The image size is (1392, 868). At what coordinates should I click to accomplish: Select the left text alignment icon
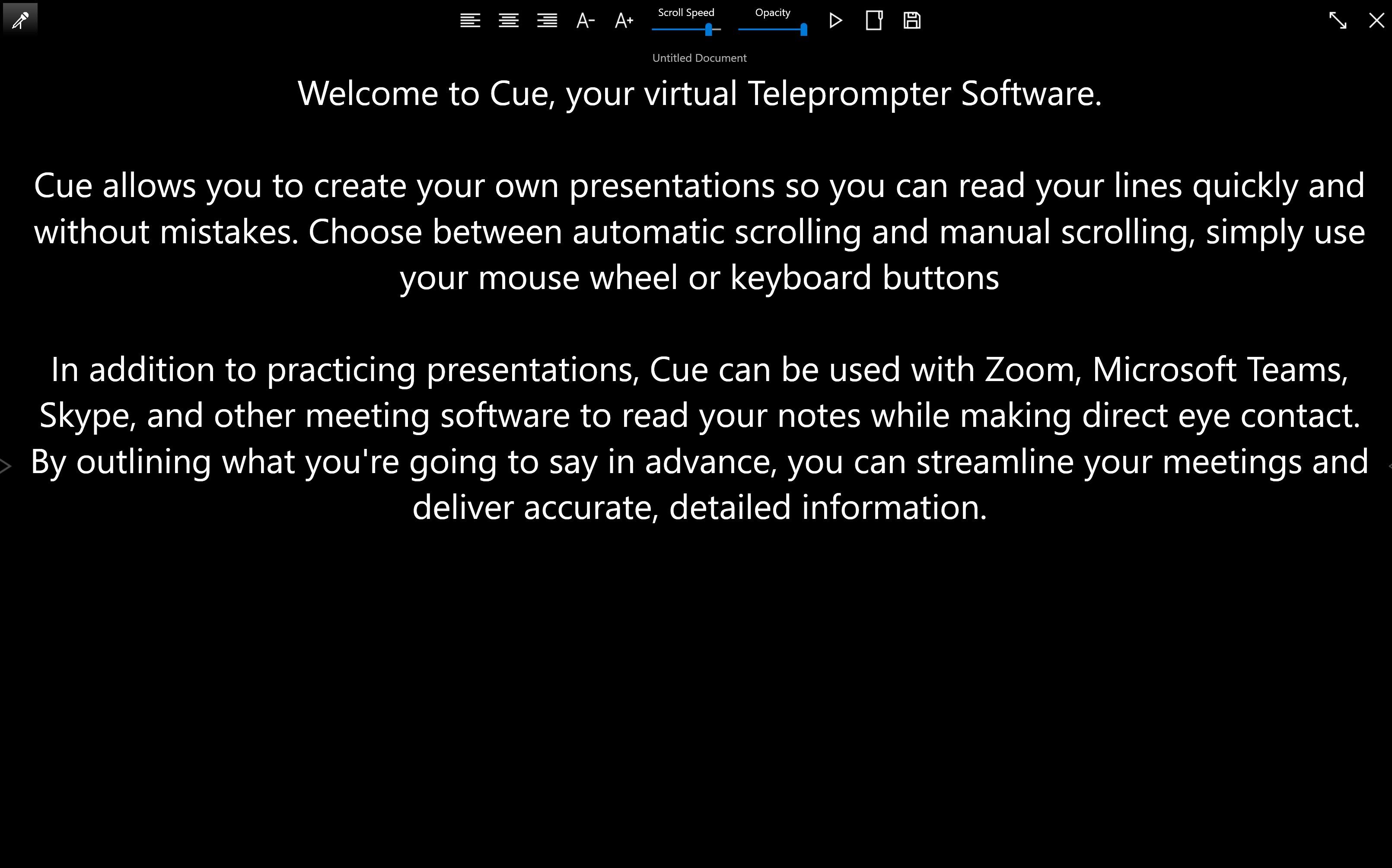point(468,20)
